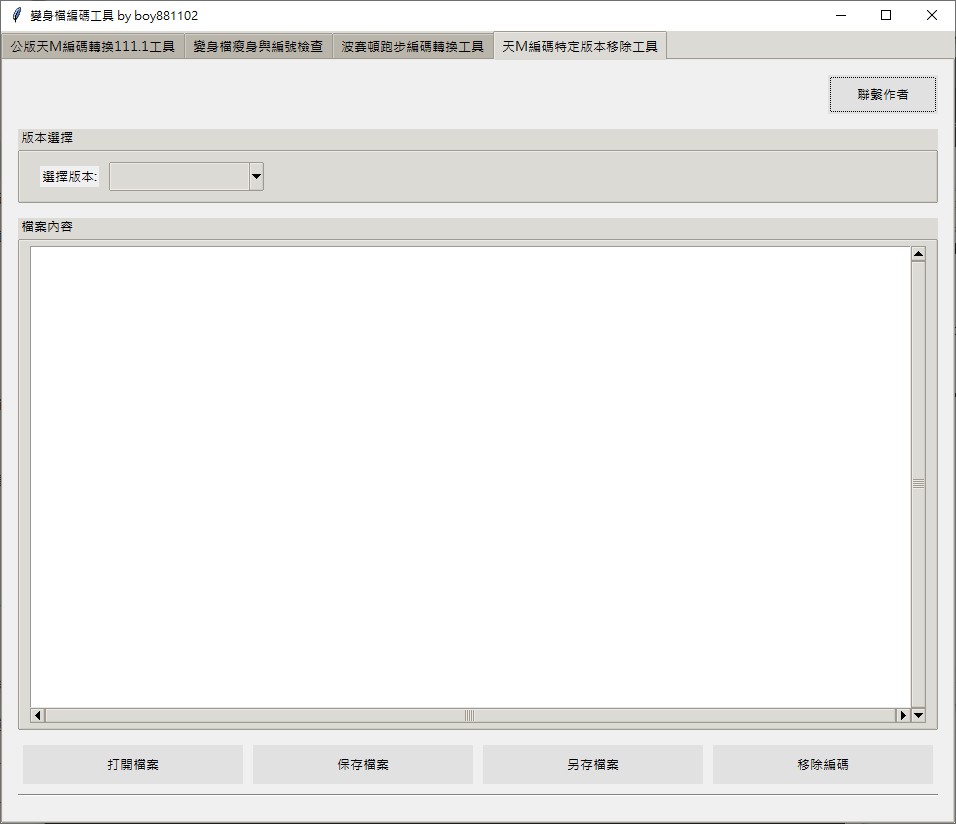The image size is (956, 824).
Task: Open the 選擇版本 dropdown arrow
Action: click(256, 177)
